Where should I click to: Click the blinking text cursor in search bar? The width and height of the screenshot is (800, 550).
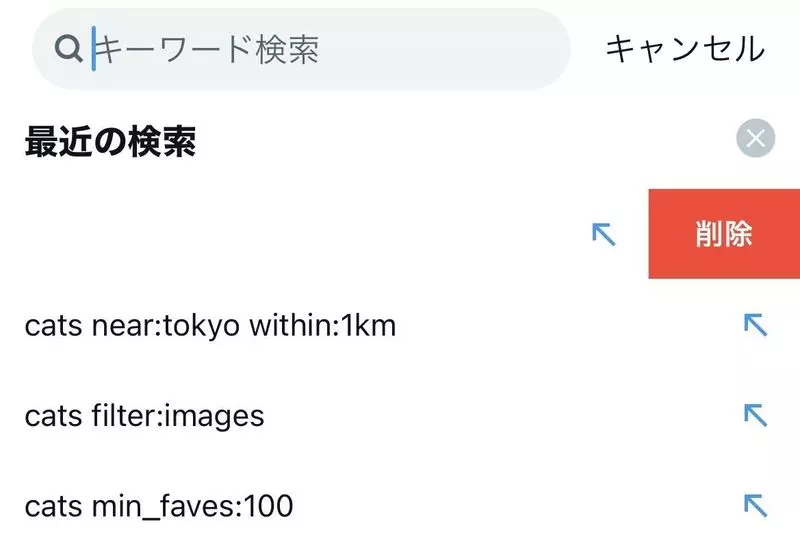(x=94, y=49)
